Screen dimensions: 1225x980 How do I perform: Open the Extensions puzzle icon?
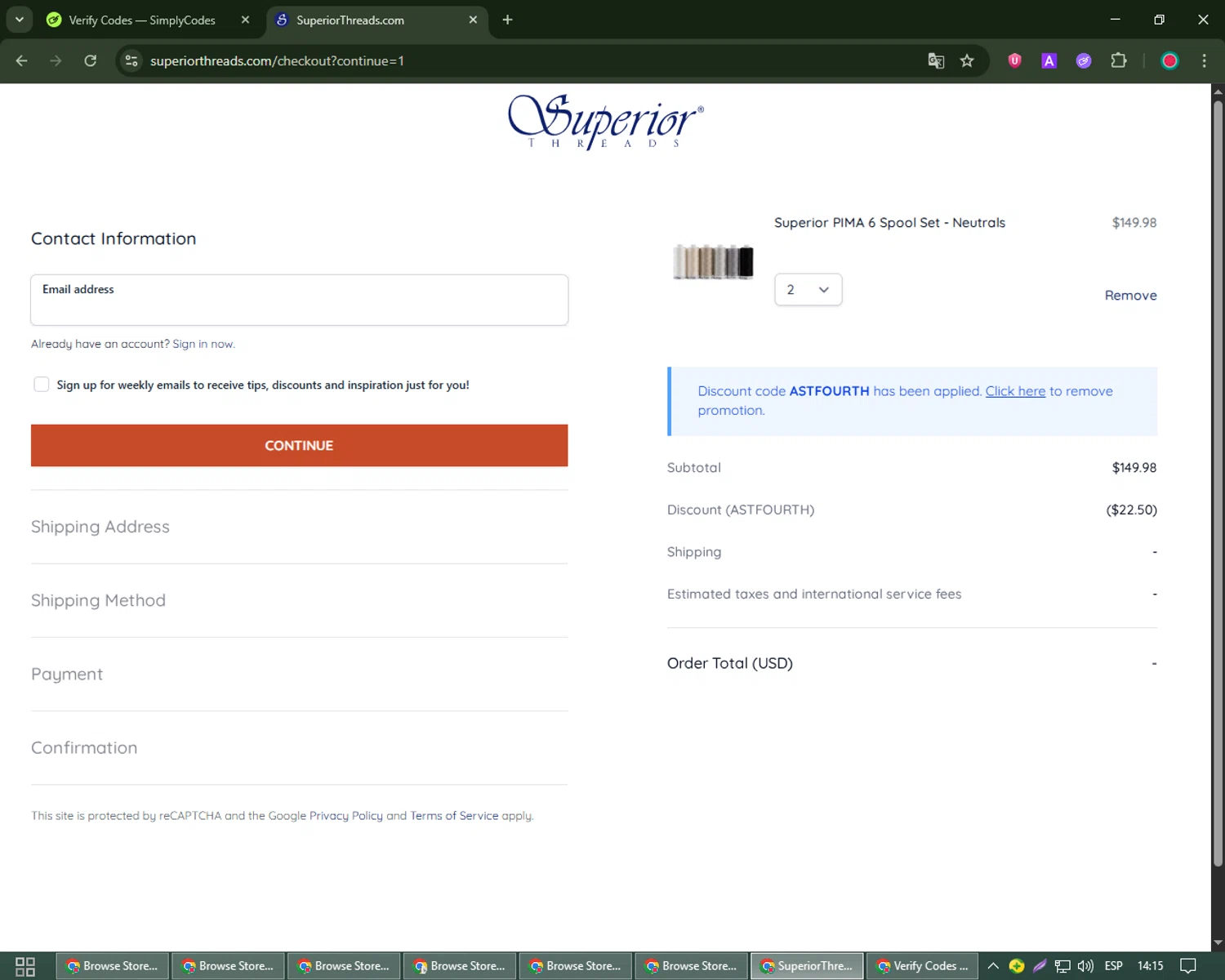click(x=1119, y=60)
